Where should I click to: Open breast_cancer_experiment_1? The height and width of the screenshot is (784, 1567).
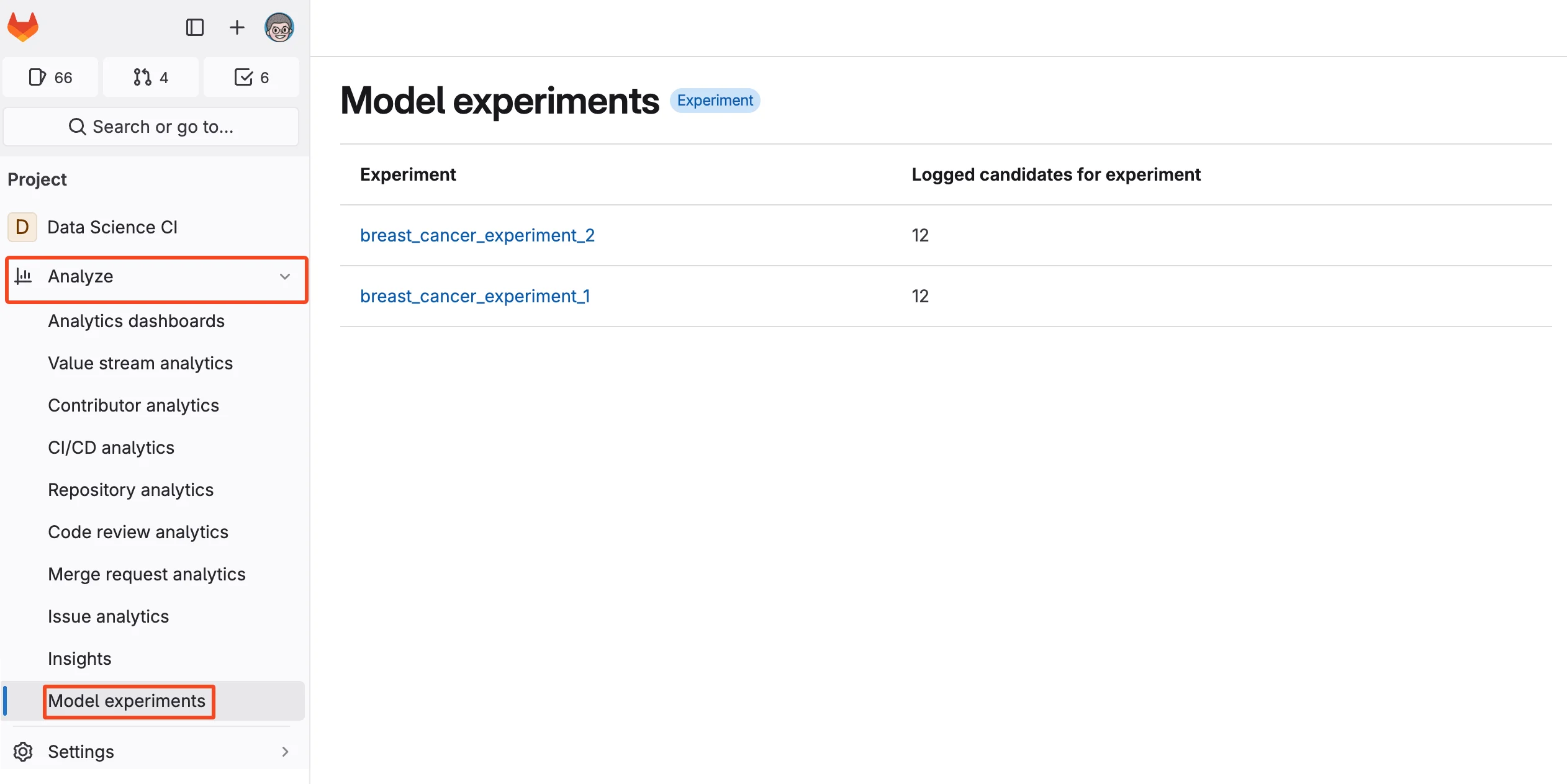(475, 296)
